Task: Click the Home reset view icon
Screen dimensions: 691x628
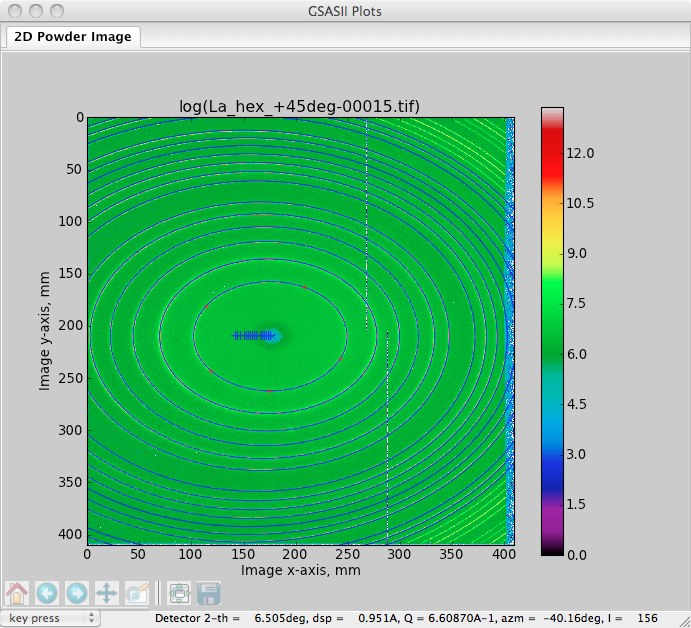Action: [17, 593]
